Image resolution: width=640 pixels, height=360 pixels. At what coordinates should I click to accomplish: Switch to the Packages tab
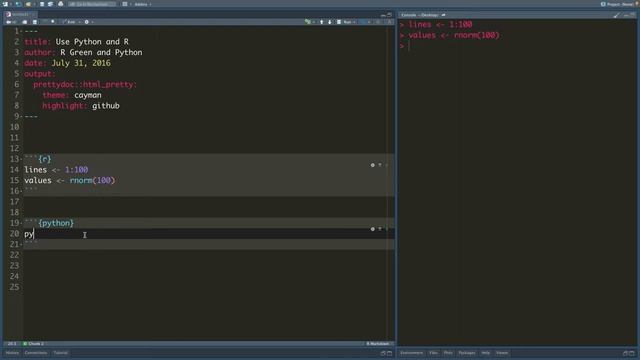point(467,353)
